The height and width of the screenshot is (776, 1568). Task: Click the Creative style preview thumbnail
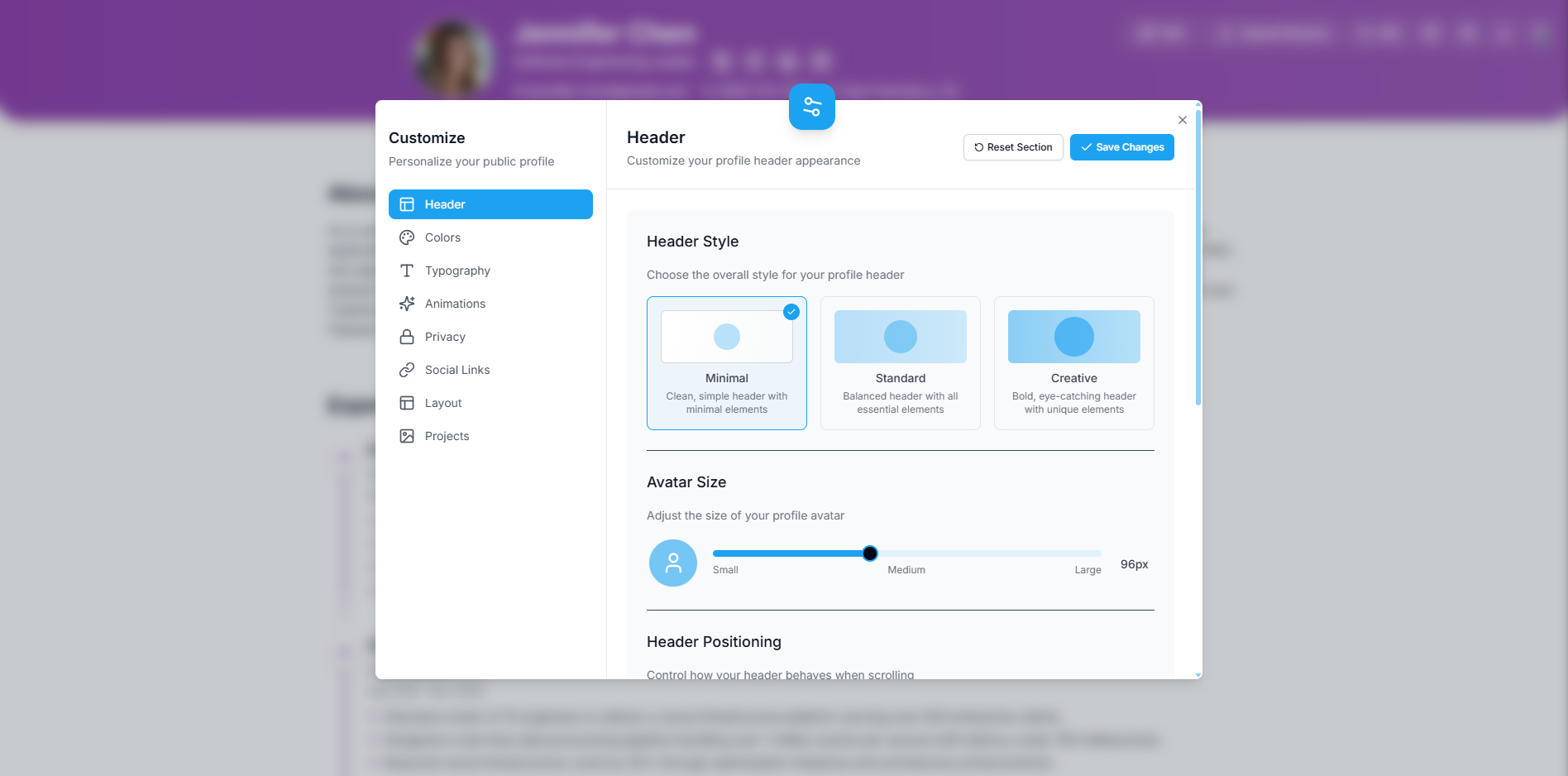(1074, 337)
